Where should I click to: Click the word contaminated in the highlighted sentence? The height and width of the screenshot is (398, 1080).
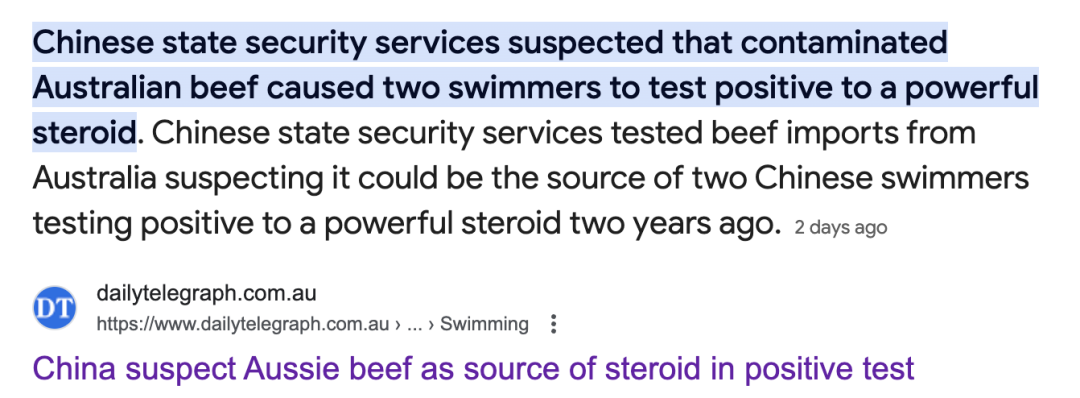(x=844, y=43)
